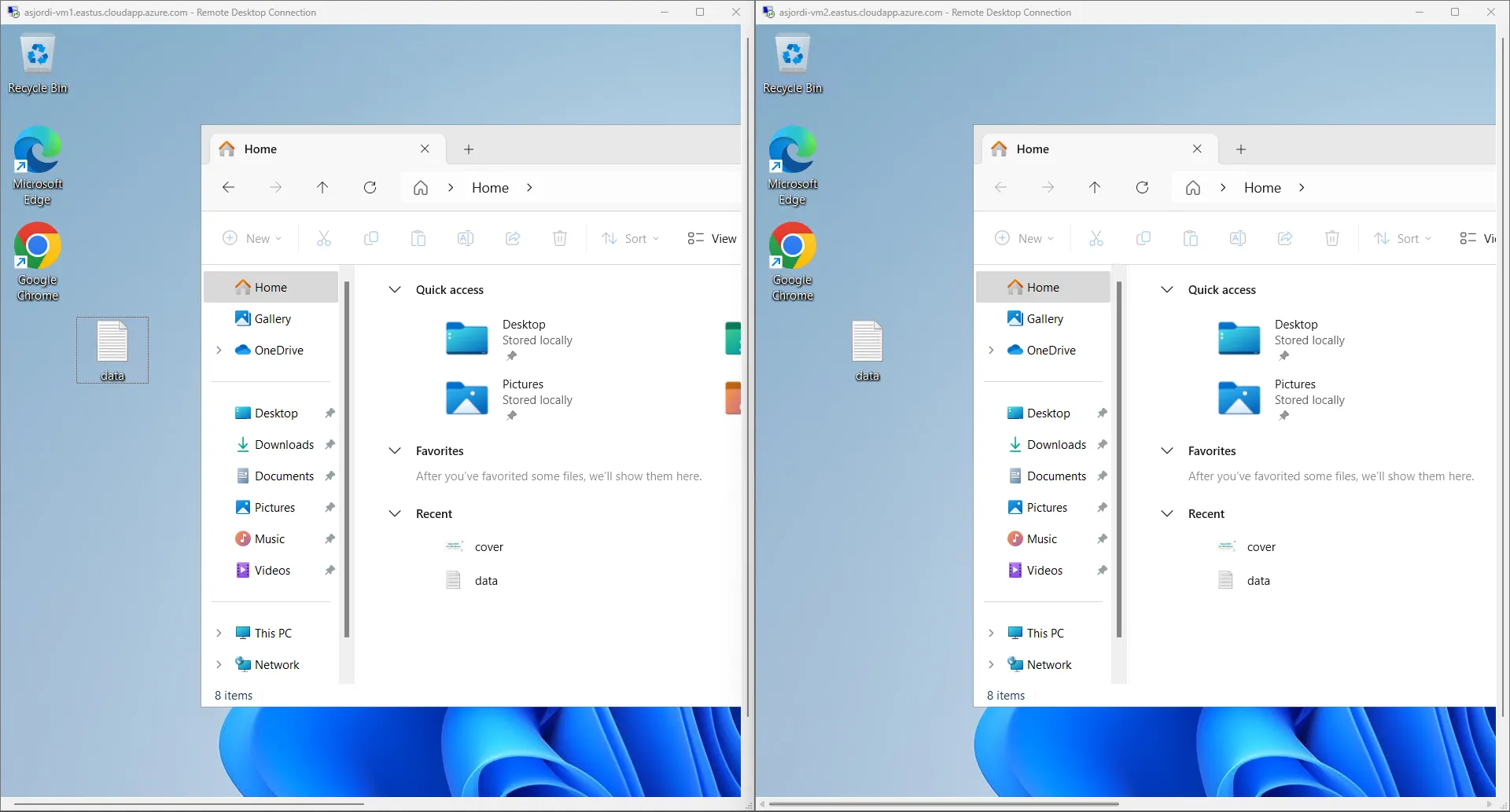The height and width of the screenshot is (812, 1510).
Task: Close the Home tab in vm1 Explorer
Action: [x=425, y=149]
